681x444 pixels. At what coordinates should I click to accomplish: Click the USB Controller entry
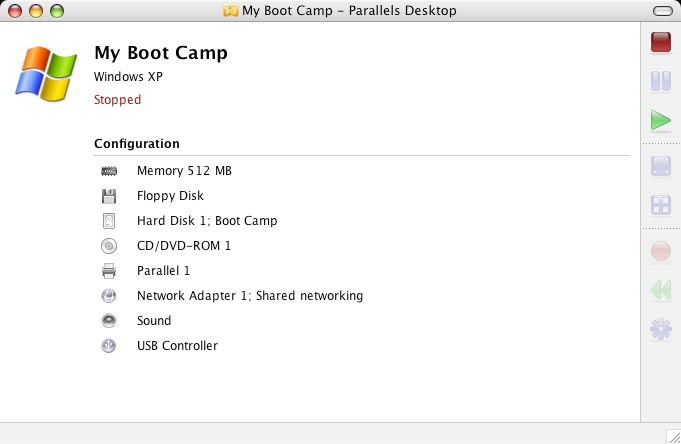click(x=177, y=346)
